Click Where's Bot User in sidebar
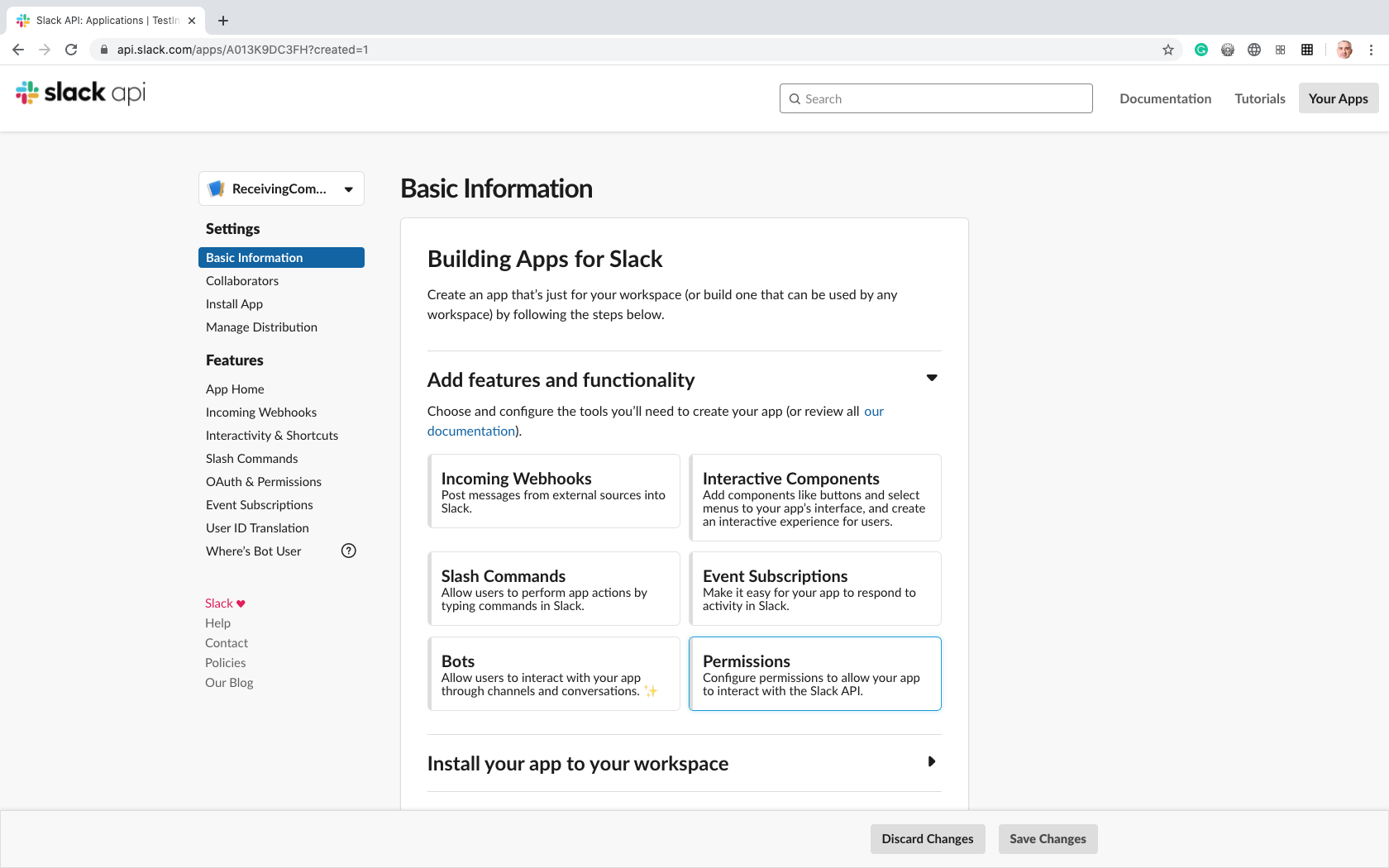1389x868 pixels. coord(253,551)
